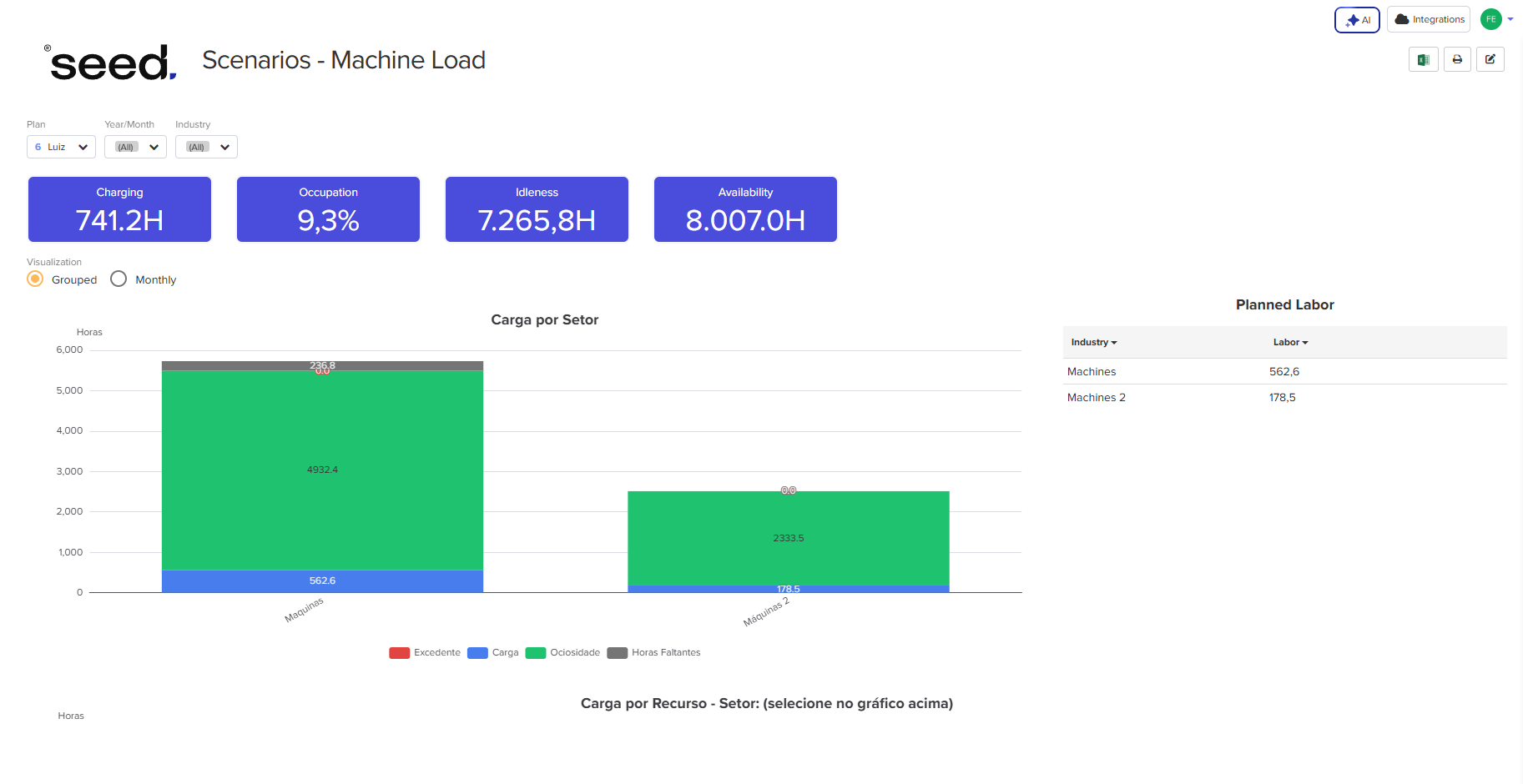Click the edit pencil icon
The height and width of the screenshot is (784, 1523).
coord(1490,60)
